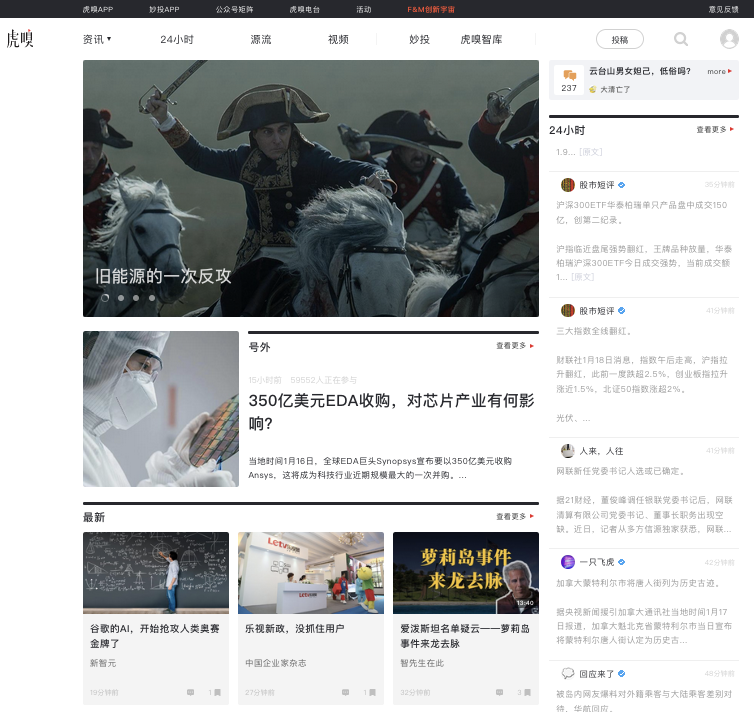Open the search magnifier icon
The height and width of the screenshot is (712, 754).
(680, 39)
